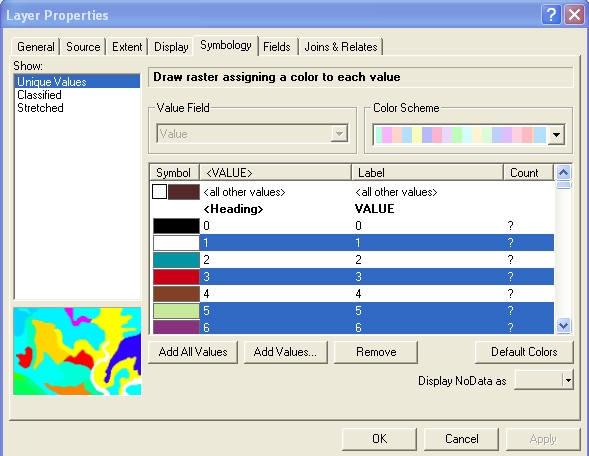Click the black color swatch for value 0
589x456 pixels.
176,226
